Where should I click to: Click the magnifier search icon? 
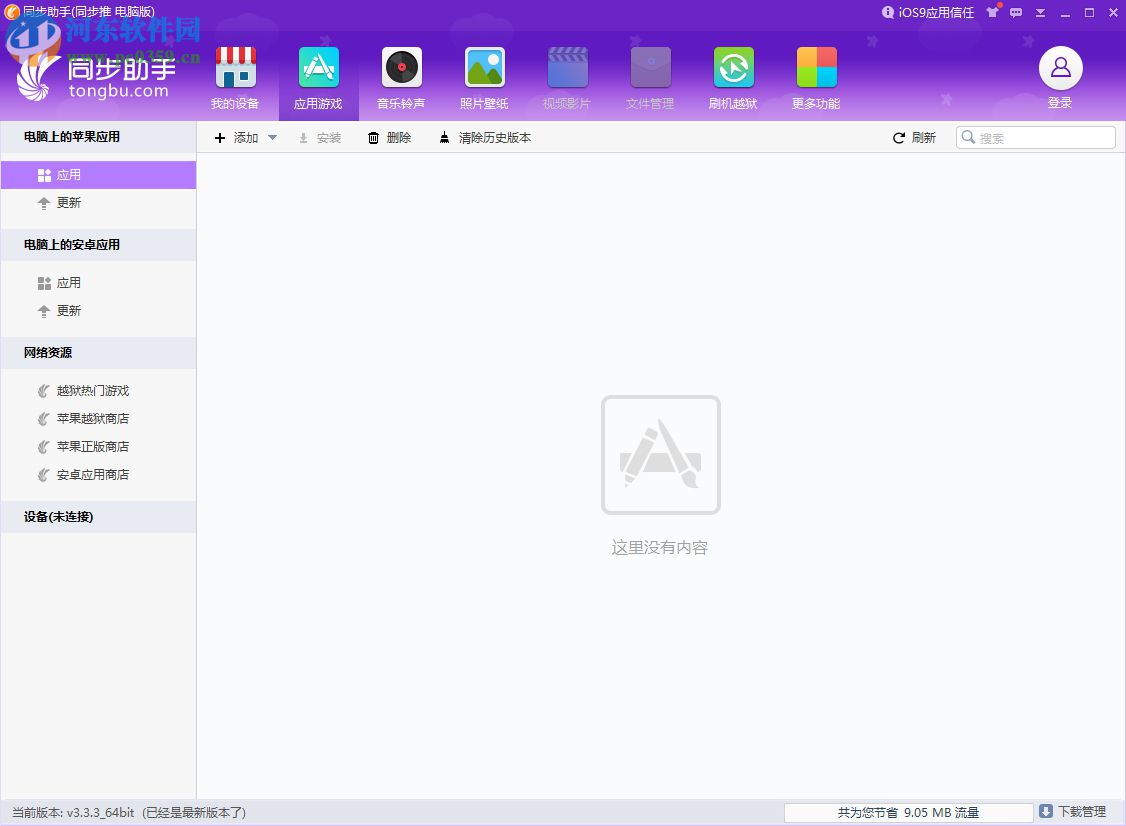(968, 137)
